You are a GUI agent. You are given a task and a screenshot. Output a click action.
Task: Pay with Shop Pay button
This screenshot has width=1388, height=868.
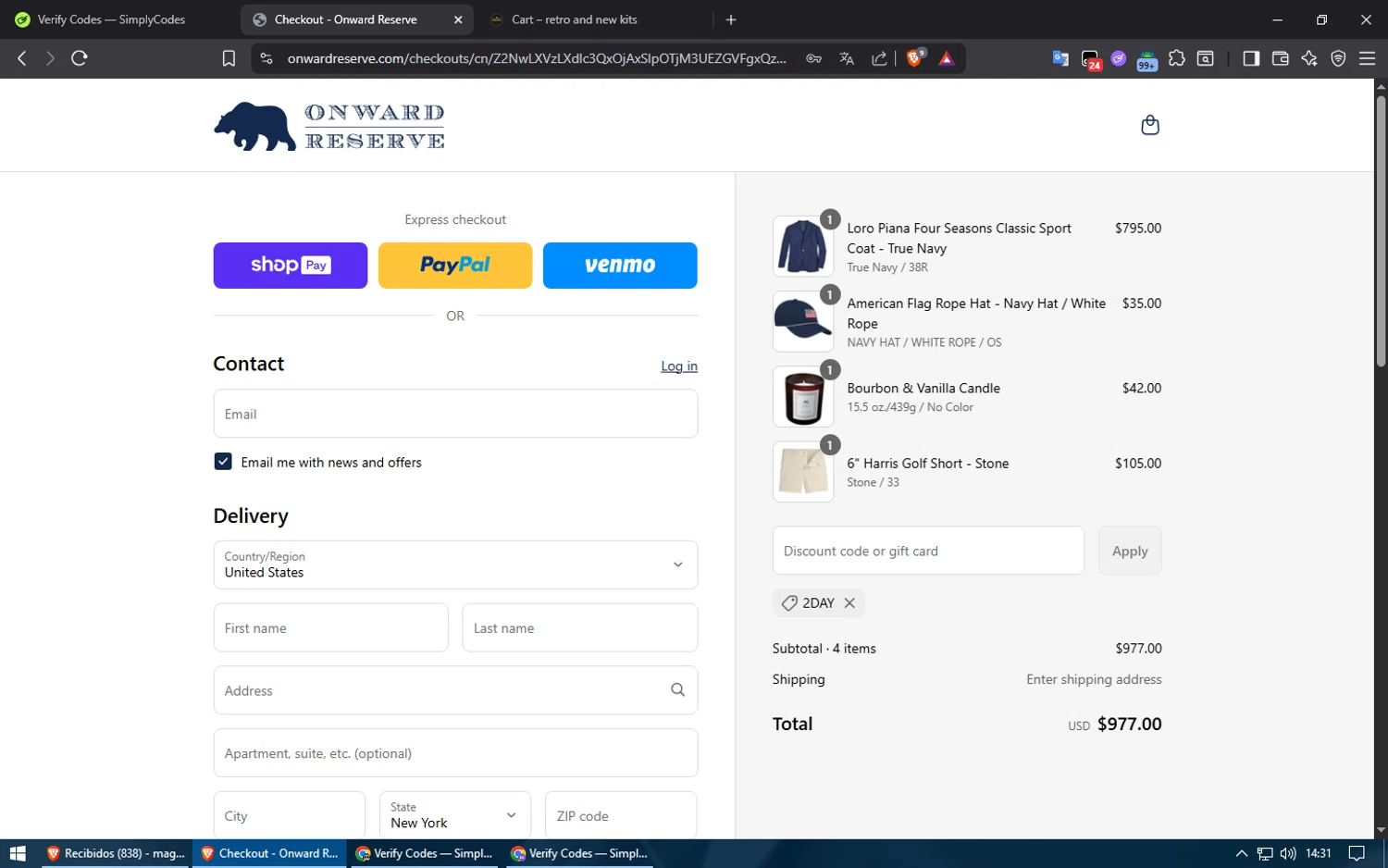pyautogui.click(x=291, y=266)
